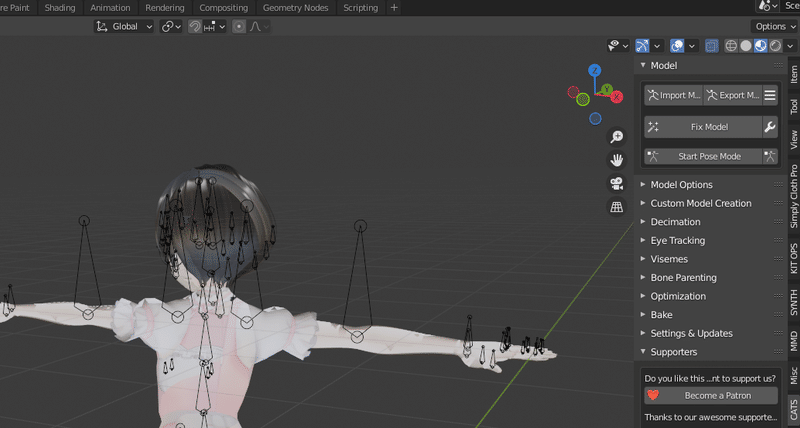The image size is (800, 428).
Task: Open the View sidebar tab
Action: point(794,139)
